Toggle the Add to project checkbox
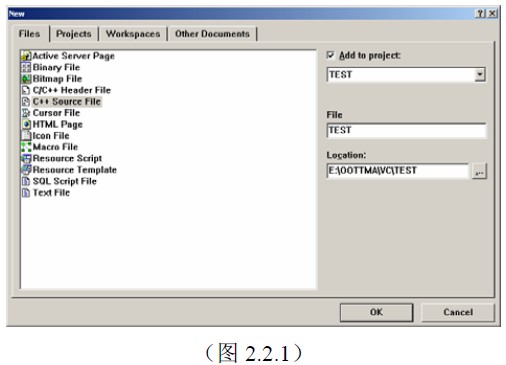 click(x=330, y=55)
